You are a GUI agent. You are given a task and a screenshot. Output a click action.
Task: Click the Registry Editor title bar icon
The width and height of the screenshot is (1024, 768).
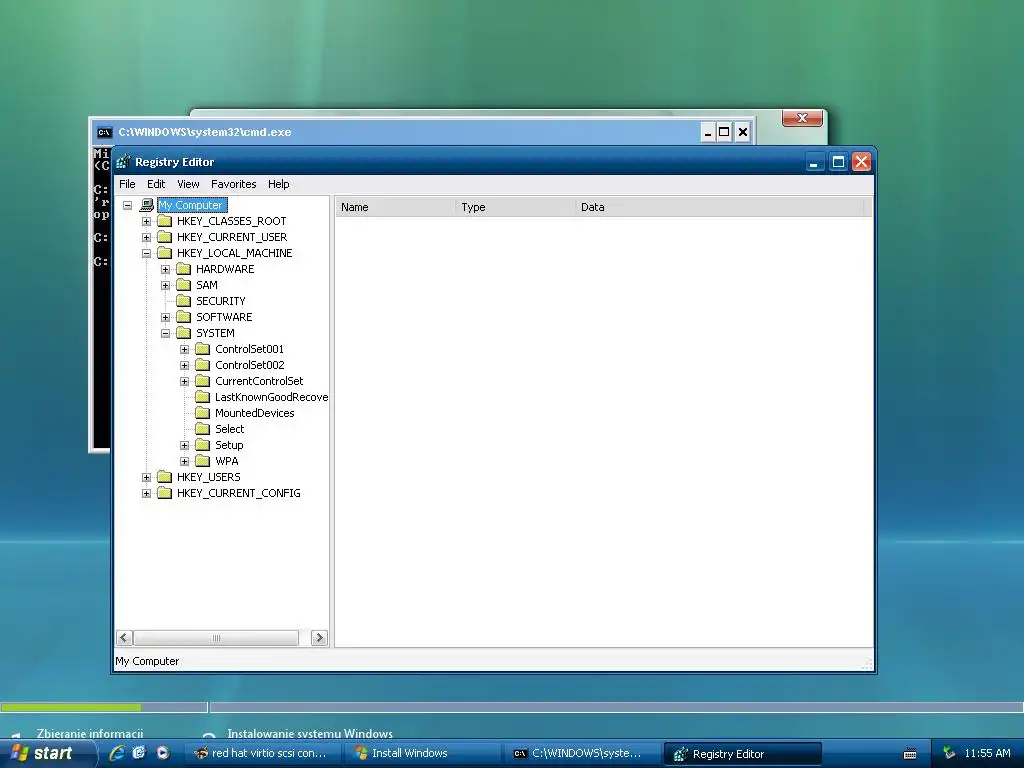pyautogui.click(x=123, y=162)
